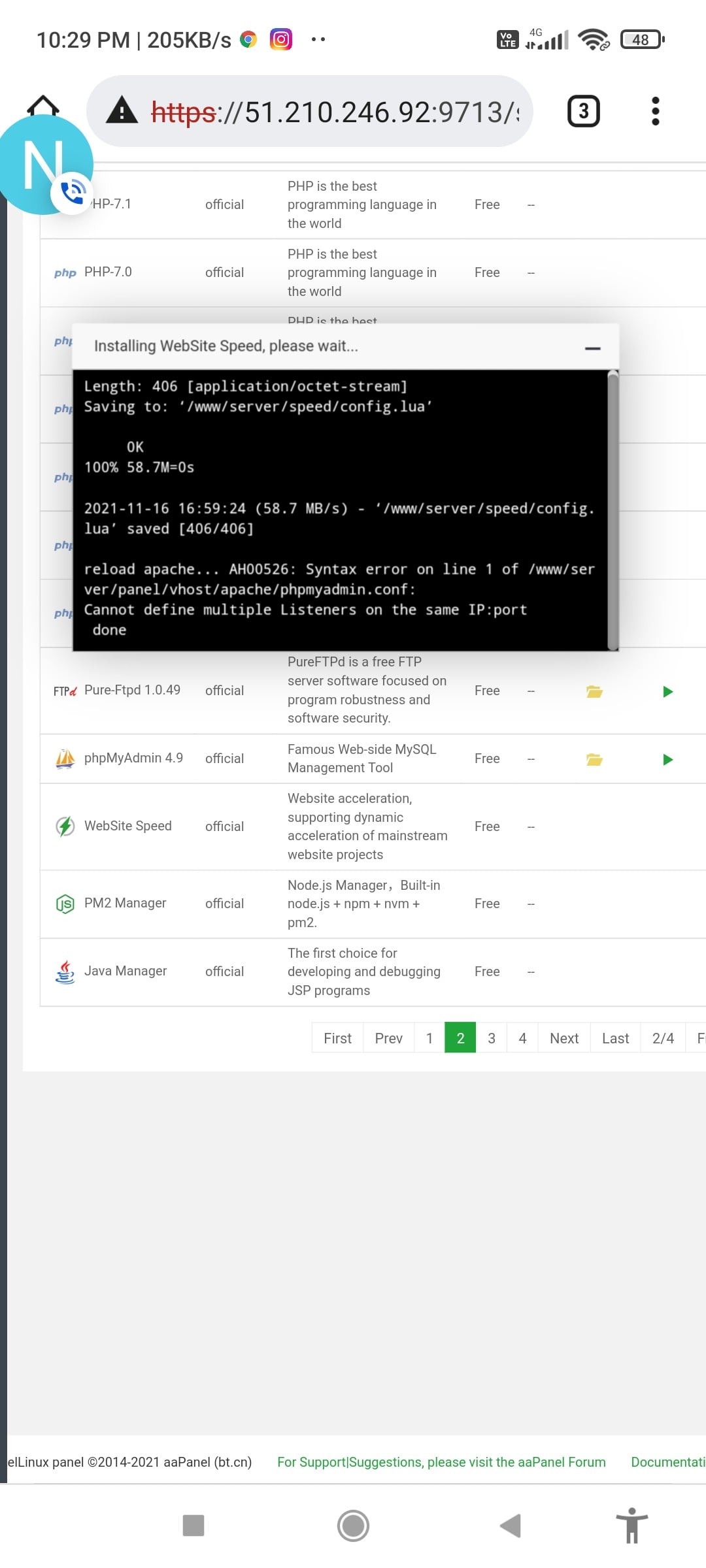Tap the battery indicator showing 48
This screenshot has height=1568, width=706.
[643, 39]
